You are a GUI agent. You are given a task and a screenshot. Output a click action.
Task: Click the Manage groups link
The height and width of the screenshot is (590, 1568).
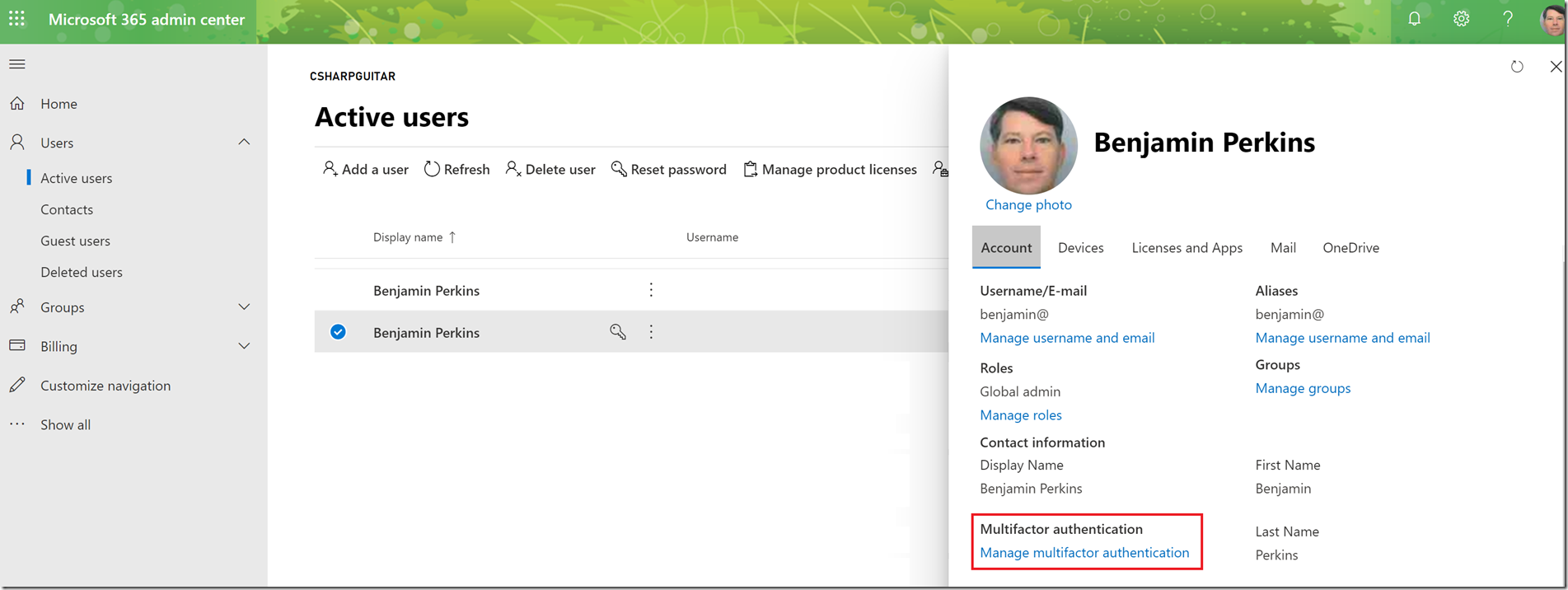1303,388
